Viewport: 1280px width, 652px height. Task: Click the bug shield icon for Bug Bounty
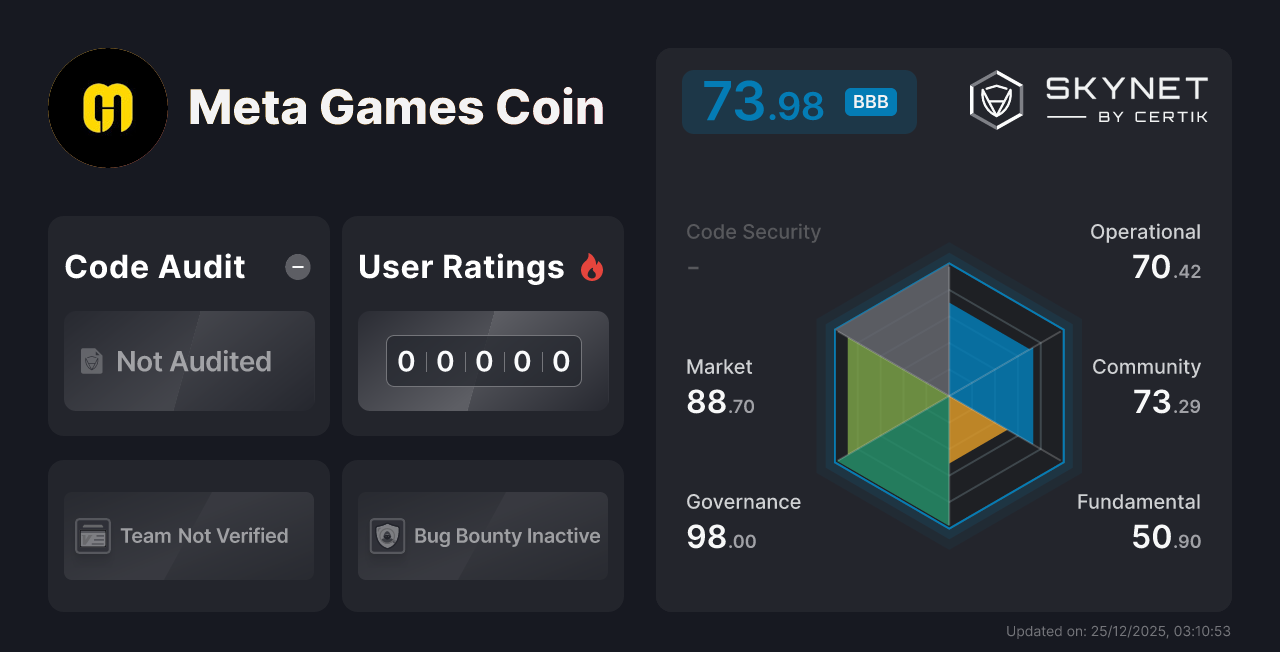387,536
